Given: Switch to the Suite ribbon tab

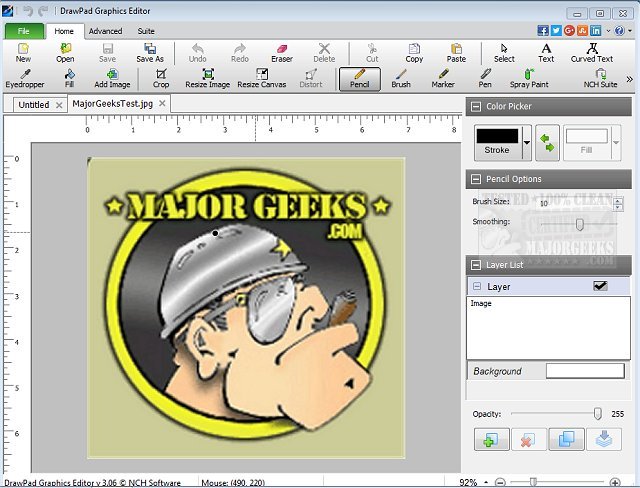Looking at the screenshot, I should pyautogui.click(x=146, y=31).
